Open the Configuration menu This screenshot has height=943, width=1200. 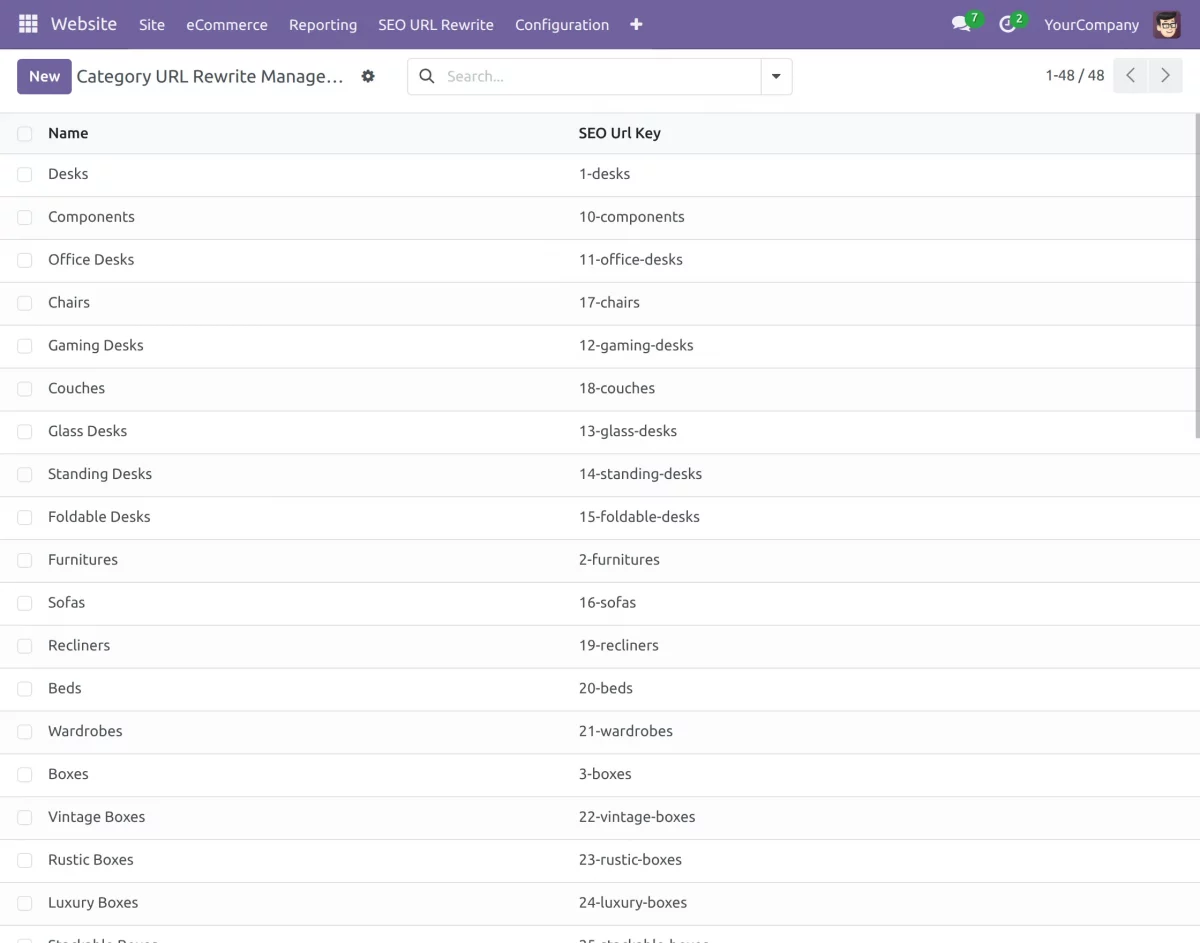click(561, 24)
